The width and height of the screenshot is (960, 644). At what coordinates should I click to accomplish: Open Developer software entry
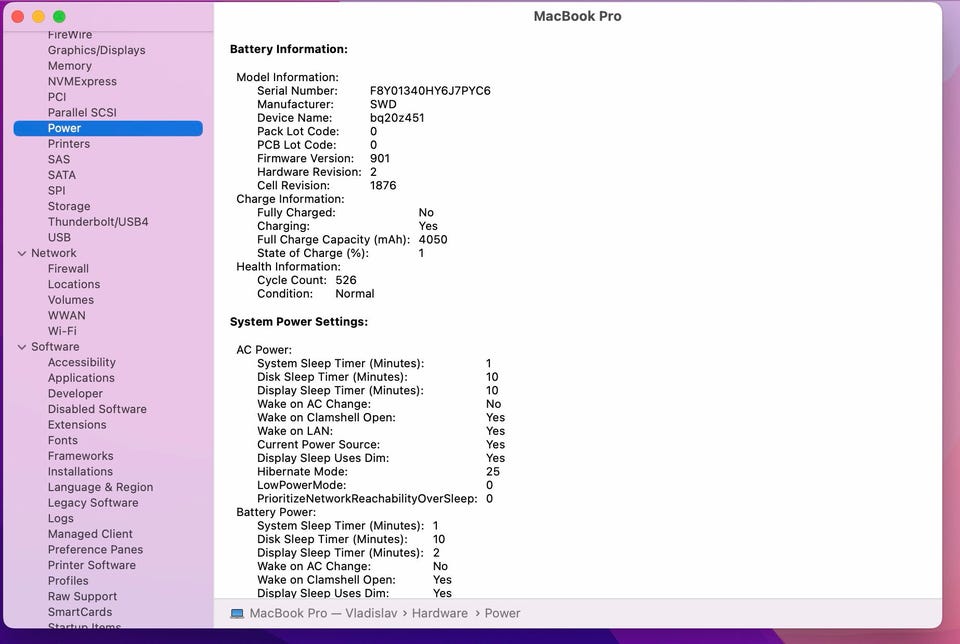[75, 394]
